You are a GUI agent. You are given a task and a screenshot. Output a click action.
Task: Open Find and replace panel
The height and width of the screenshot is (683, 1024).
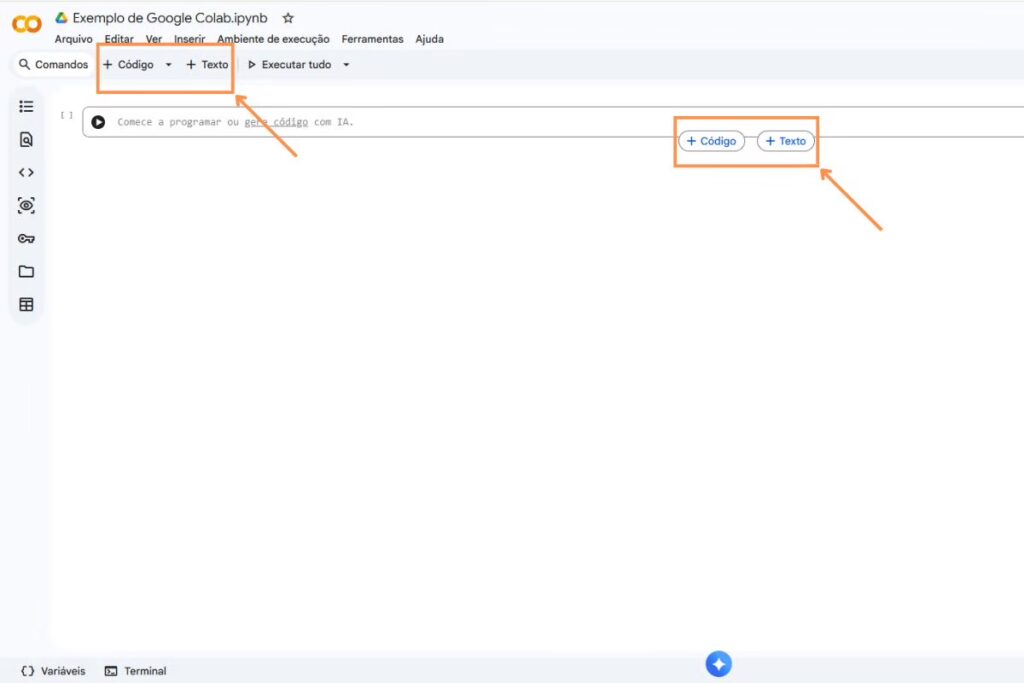(26, 139)
